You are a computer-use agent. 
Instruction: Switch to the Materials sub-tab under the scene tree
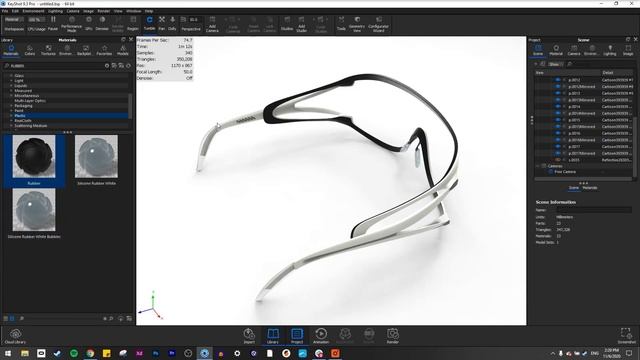(x=590, y=188)
